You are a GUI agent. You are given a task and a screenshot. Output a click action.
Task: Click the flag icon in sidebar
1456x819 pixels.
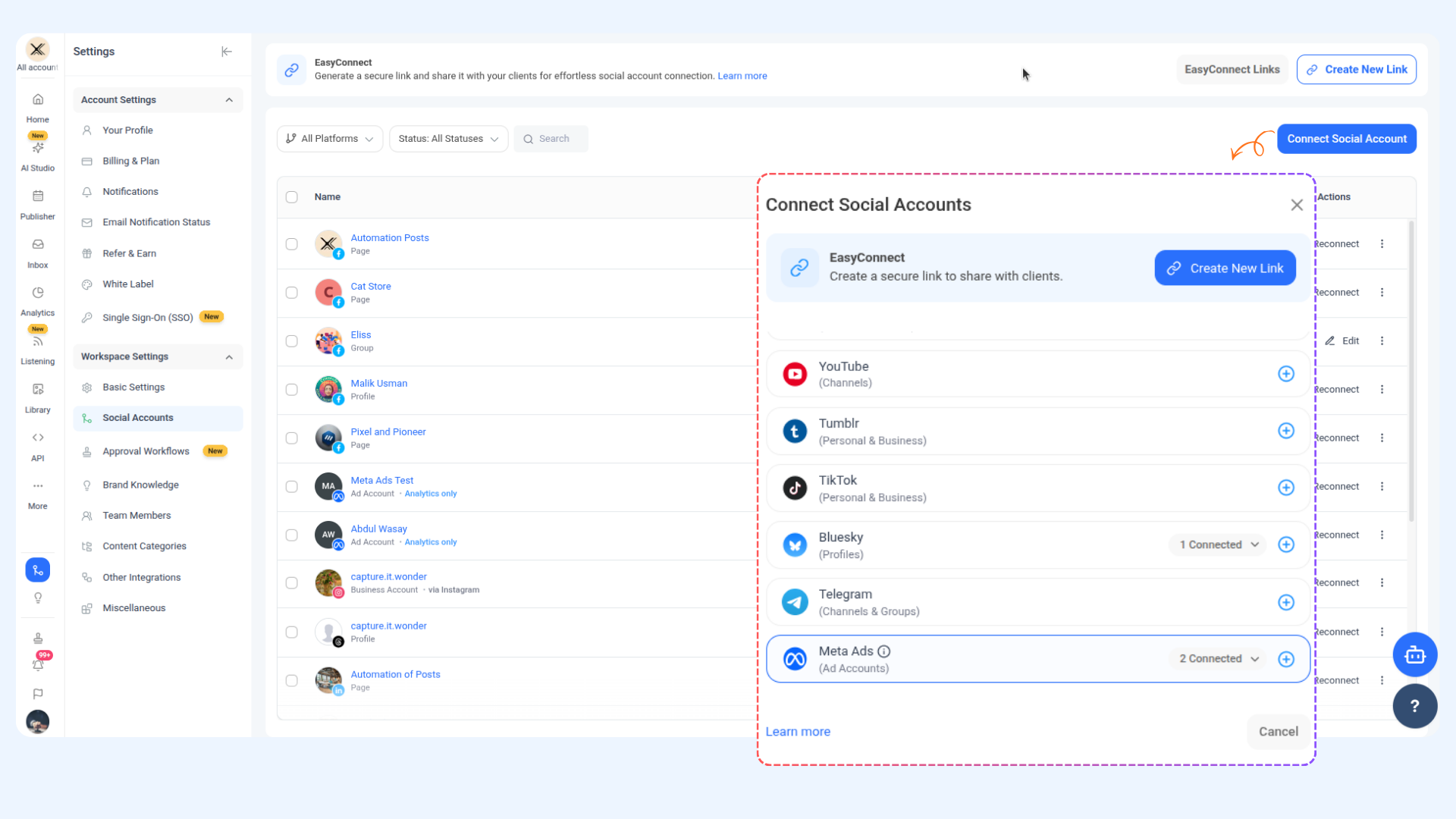pyautogui.click(x=38, y=694)
